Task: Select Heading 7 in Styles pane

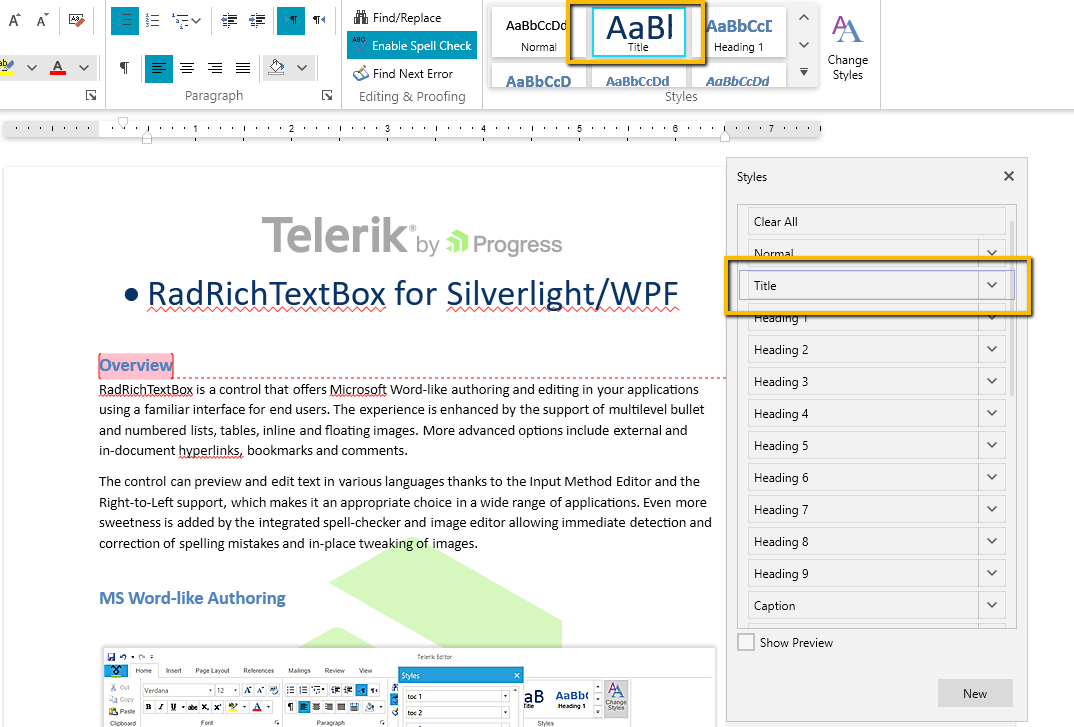Action: (x=863, y=510)
